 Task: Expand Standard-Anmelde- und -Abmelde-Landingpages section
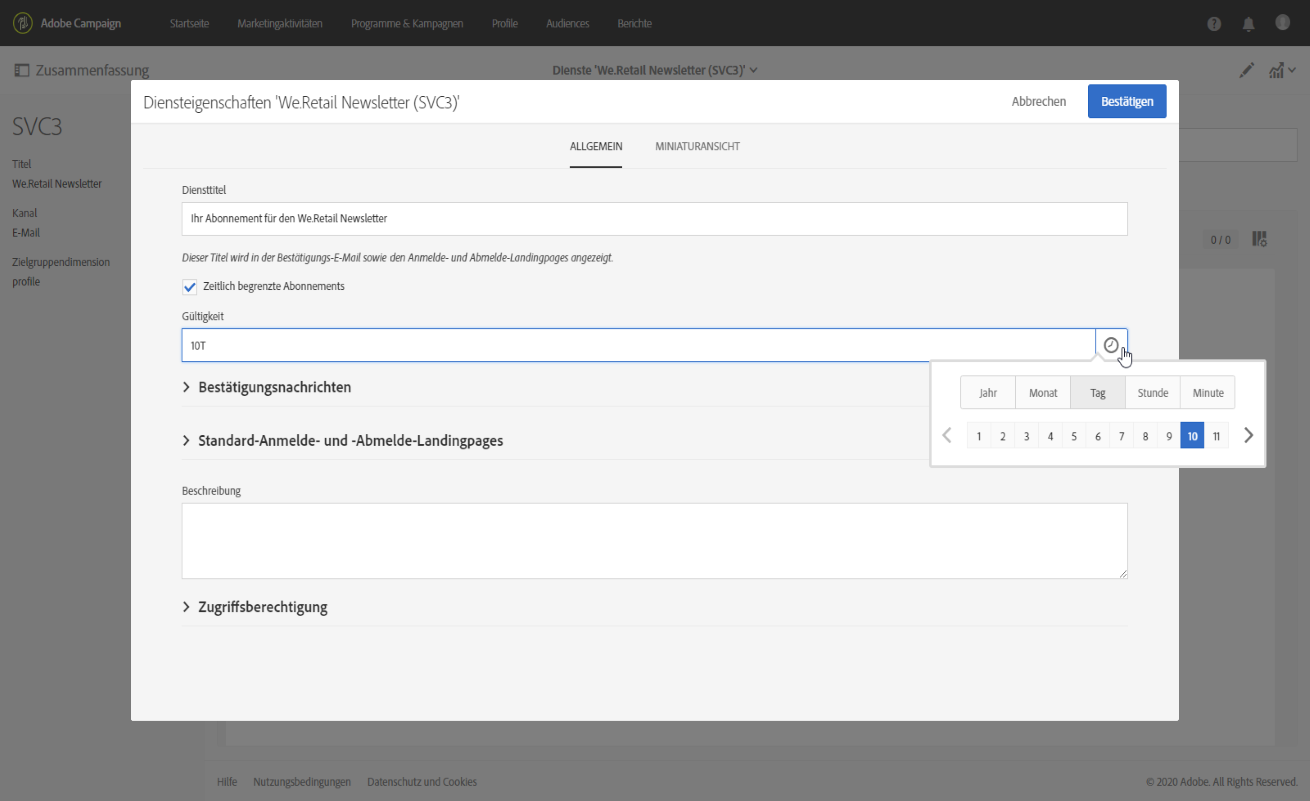[x=342, y=440]
